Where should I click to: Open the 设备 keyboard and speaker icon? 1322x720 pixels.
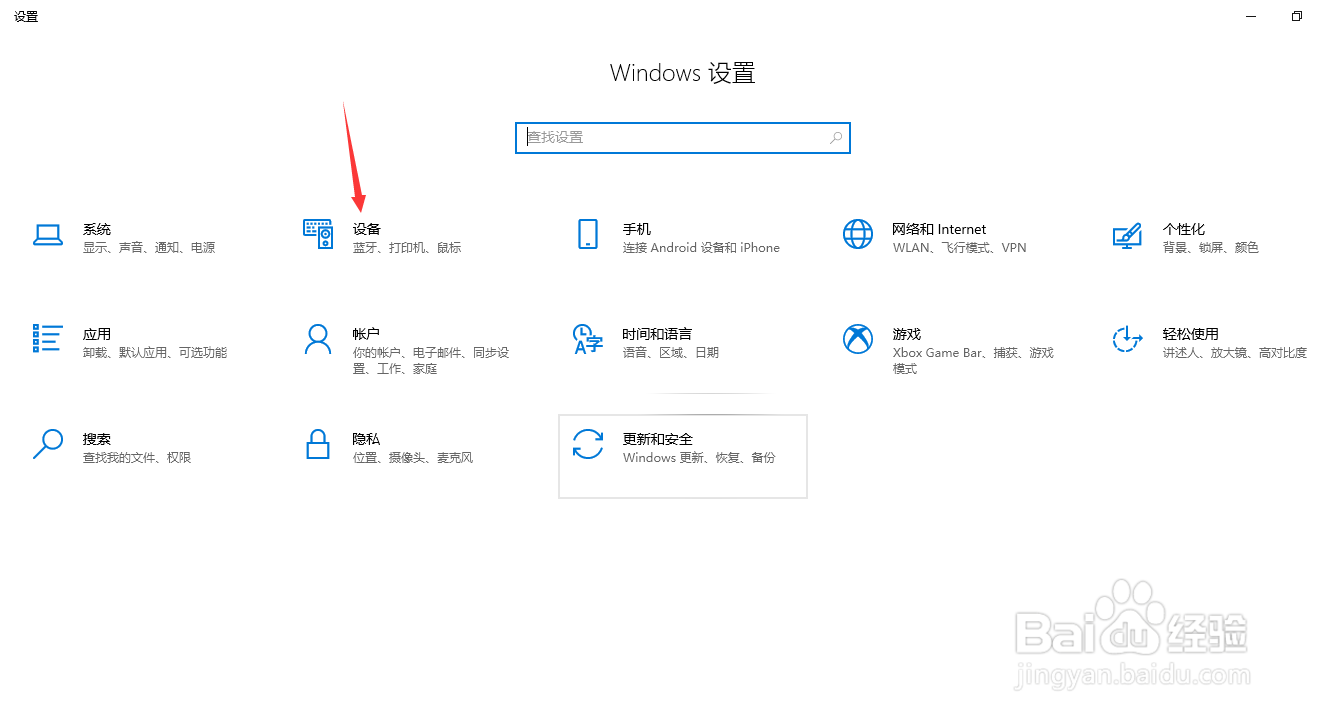(318, 235)
